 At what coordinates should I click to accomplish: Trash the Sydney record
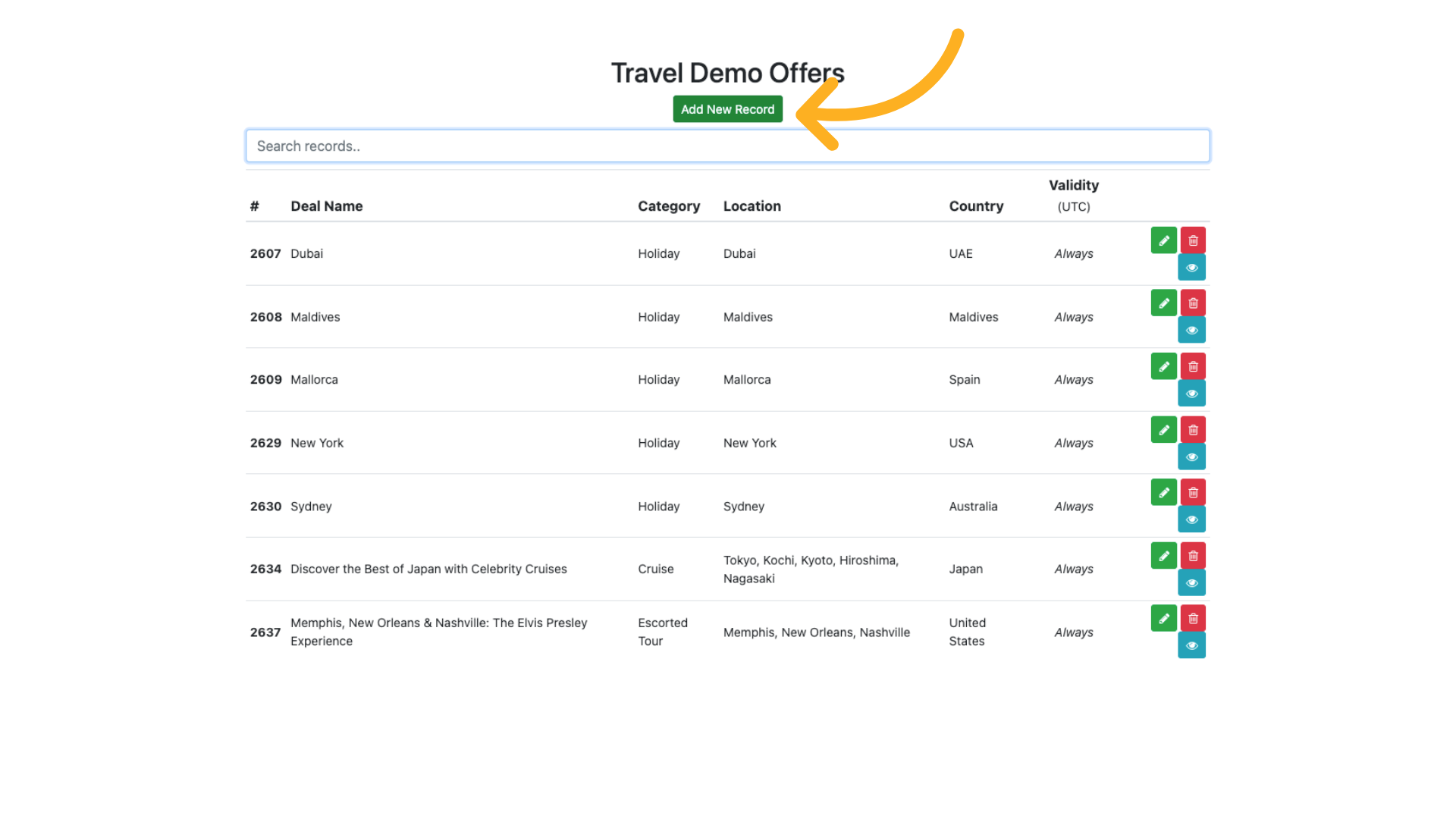coord(1193,493)
